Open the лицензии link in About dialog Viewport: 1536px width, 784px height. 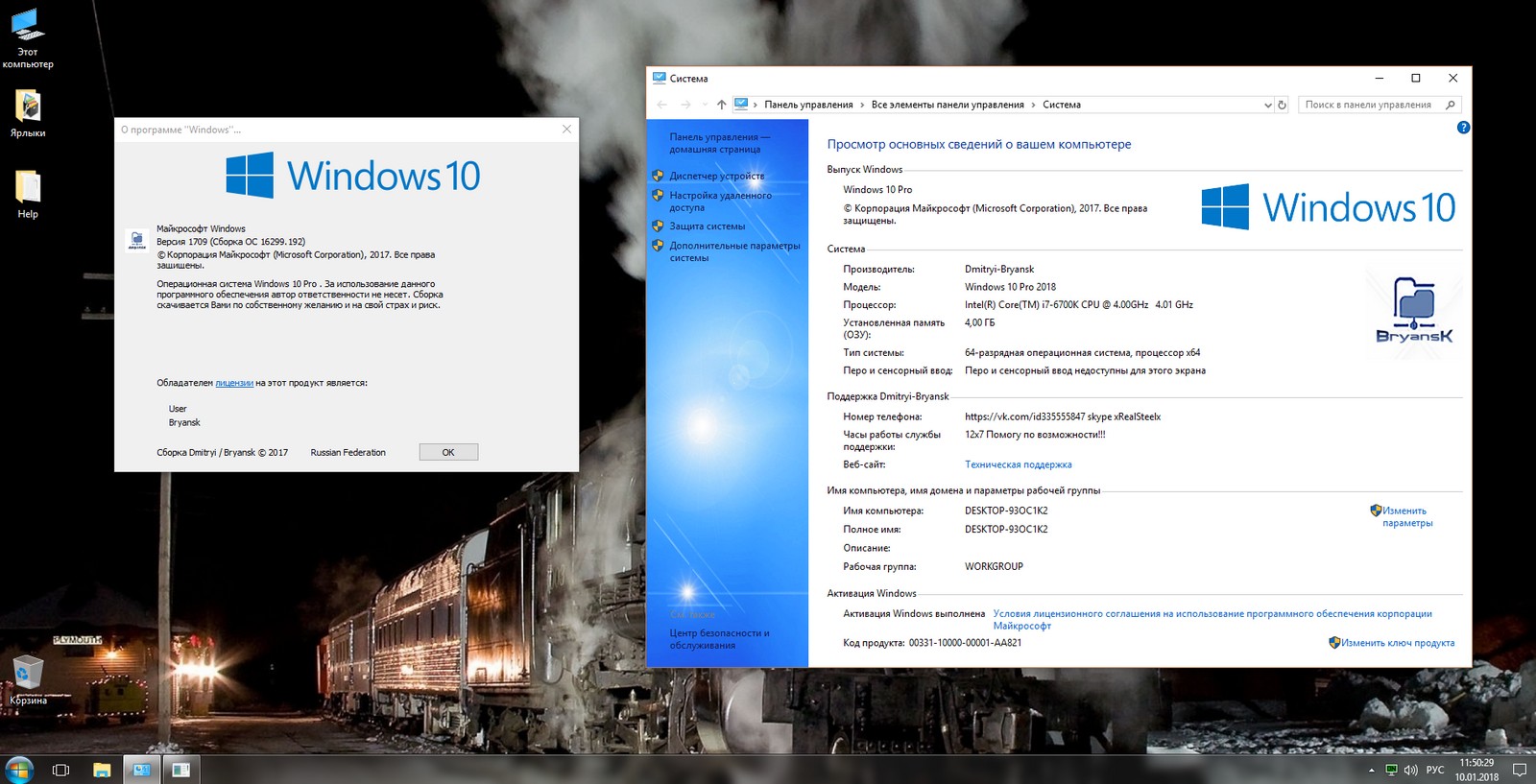[x=234, y=383]
